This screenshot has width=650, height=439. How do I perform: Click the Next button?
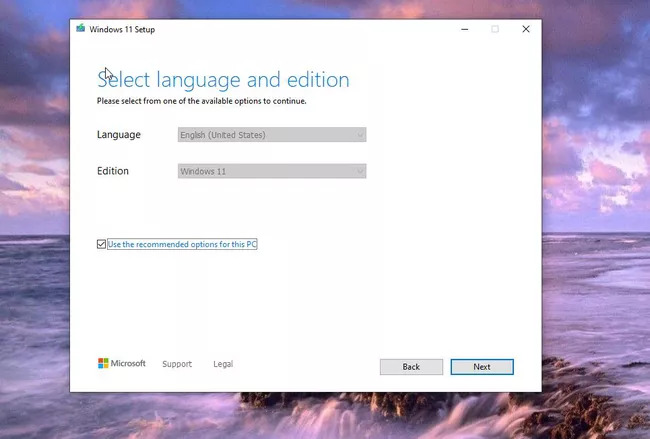tap(482, 367)
